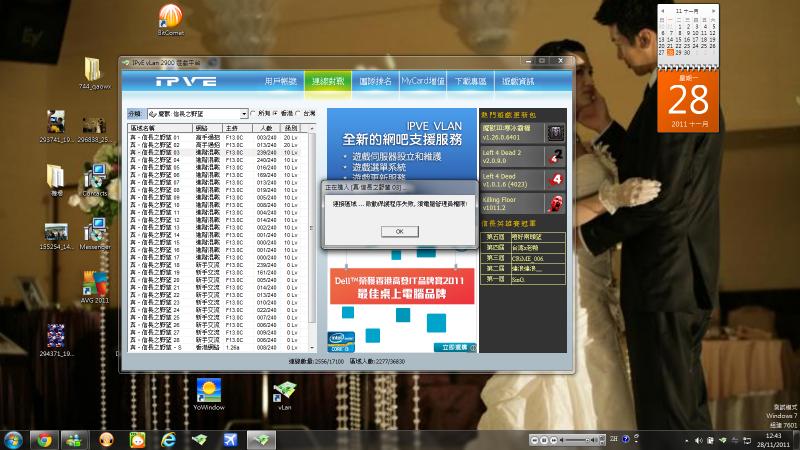
Task: Expand the 分類 game category dropdown
Action: tap(243, 114)
